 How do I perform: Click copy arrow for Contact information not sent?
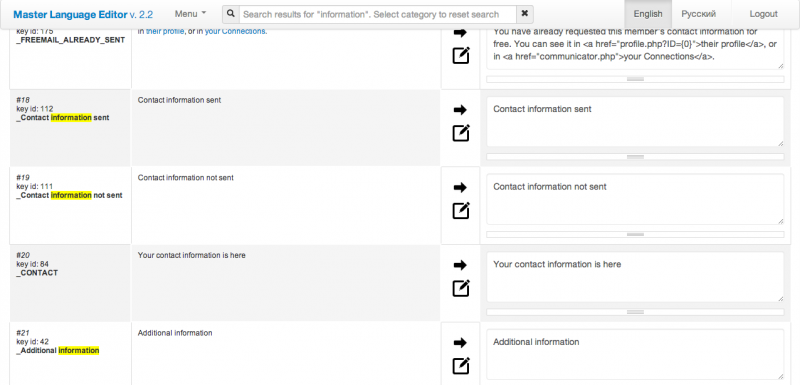click(460, 187)
